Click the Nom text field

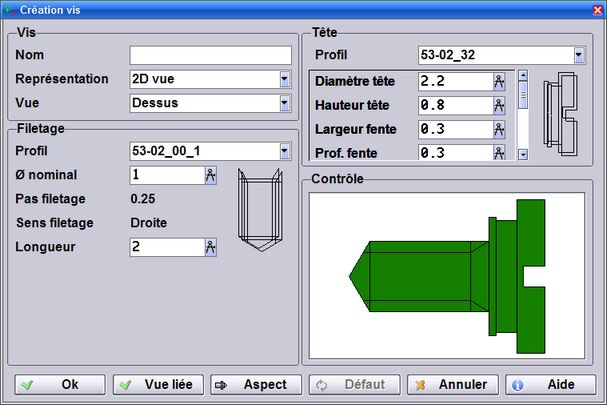[211, 55]
